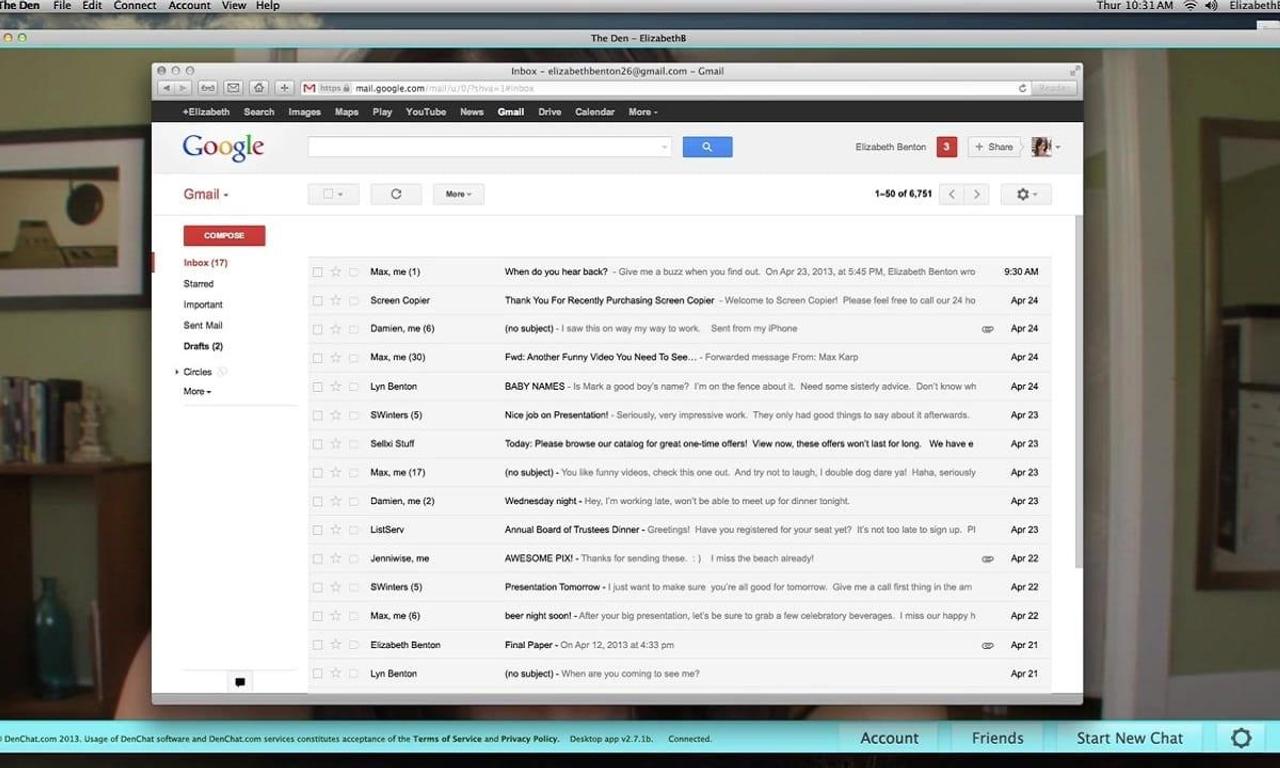This screenshot has height=768, width=1280.
Task: Open the Sent Mail folder
Action: 203,325
